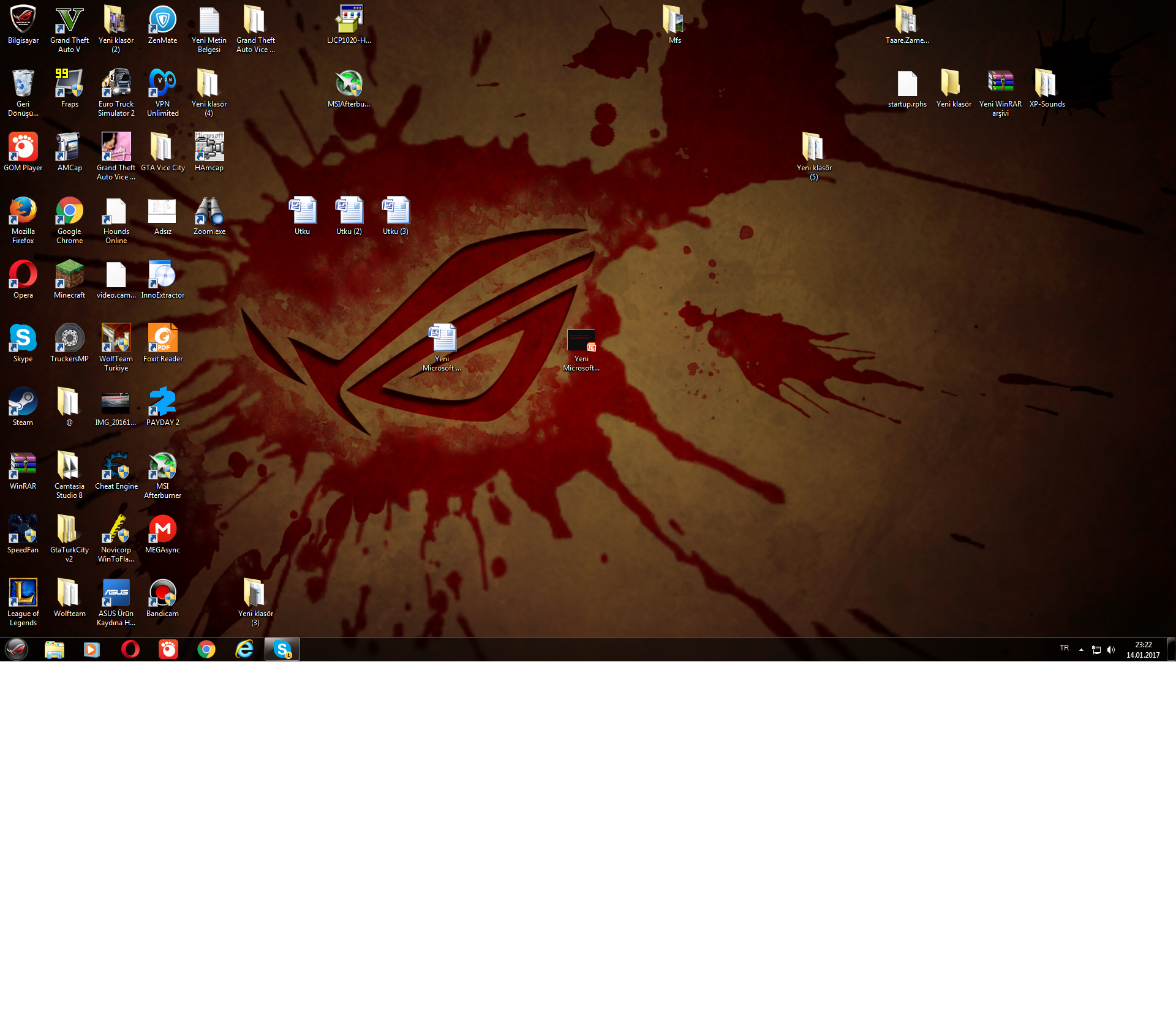Image resolution: width=1176 pixels, height=1019 pixels.
Task: Click the TR language indicator
Action: 1064,648
